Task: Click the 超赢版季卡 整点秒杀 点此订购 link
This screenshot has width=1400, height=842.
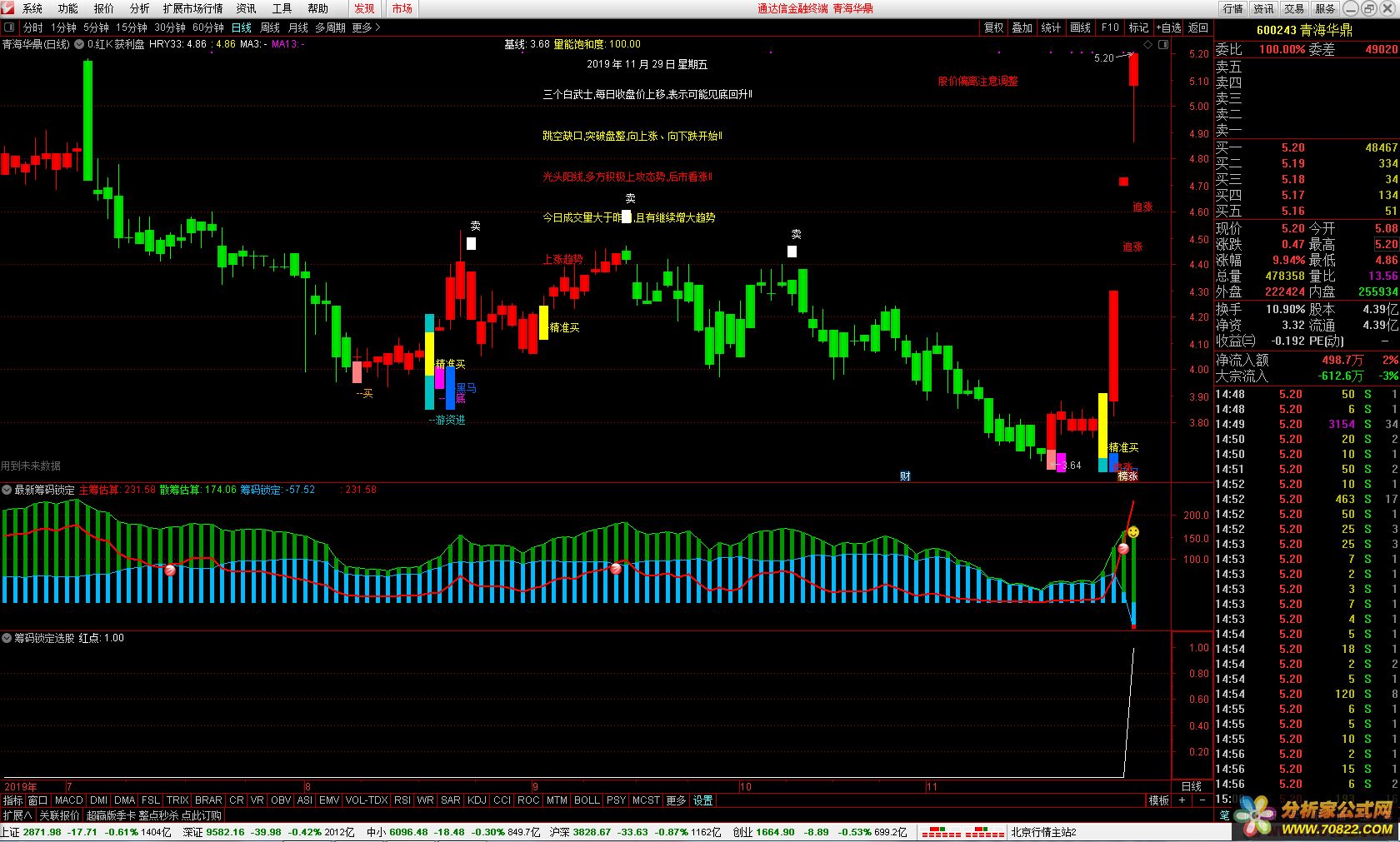Action: [154, 815]
